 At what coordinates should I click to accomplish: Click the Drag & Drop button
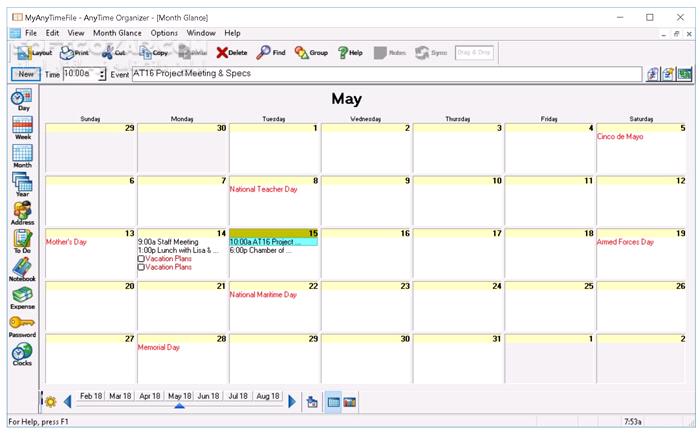pyautogui.click(x=474, y=53)
